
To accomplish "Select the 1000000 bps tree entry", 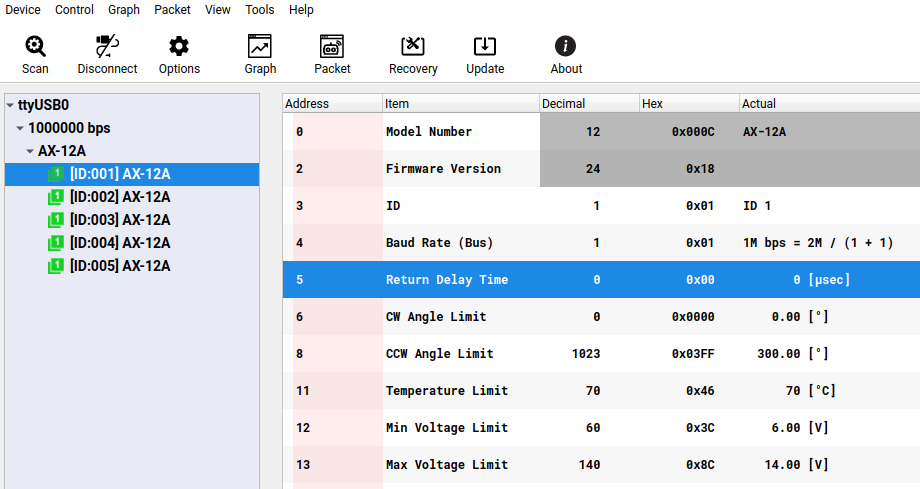I will pyautogui.click(x=69, y=128).
